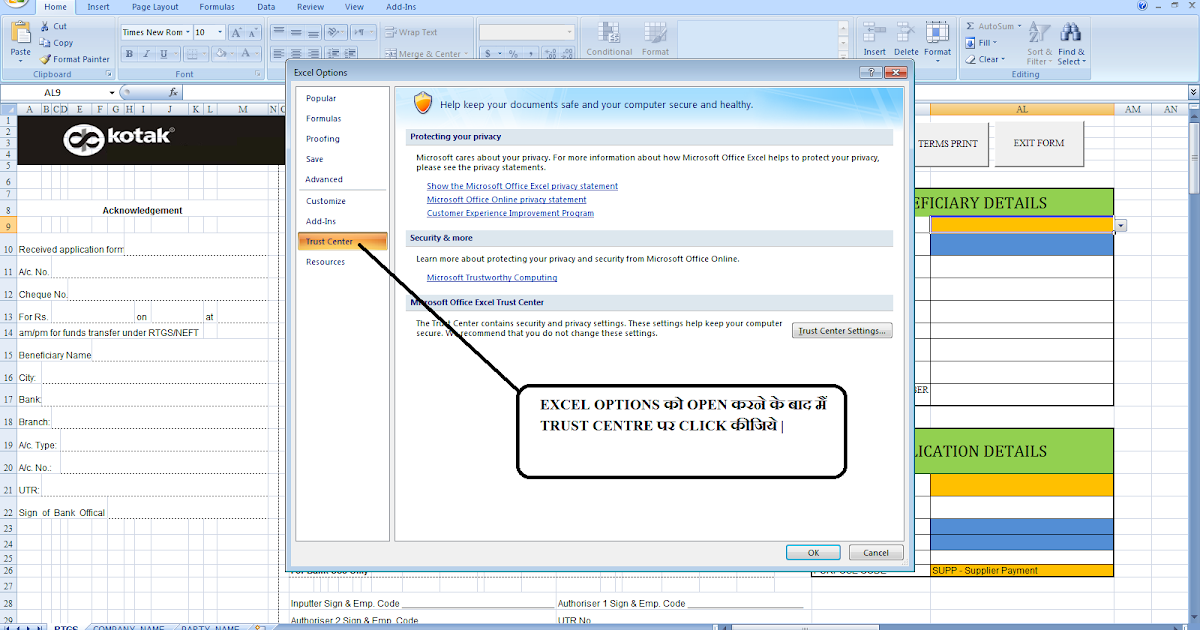Screen dimensions: 1200x630
Task: Switch to the Formulas ribbon tab
Action: (x=216, y=7)
